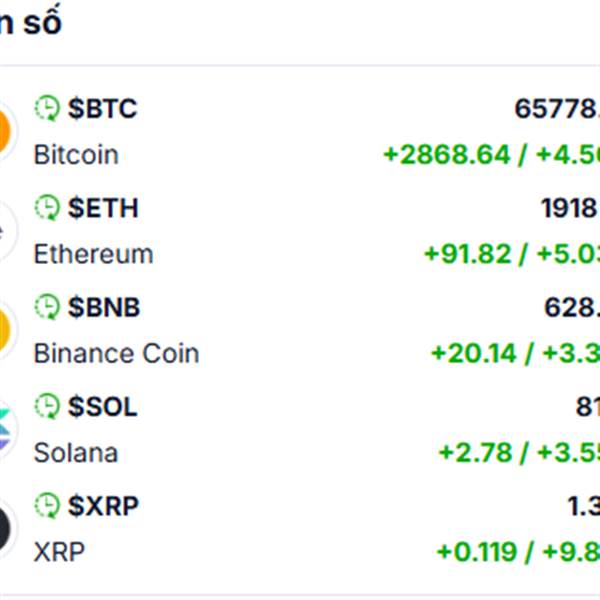Select the $BNB ticker symbol

point(104,307)
